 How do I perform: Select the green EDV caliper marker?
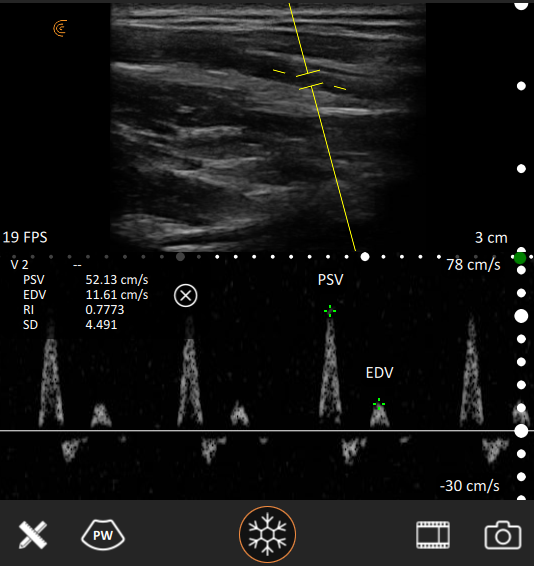point(379,404)
